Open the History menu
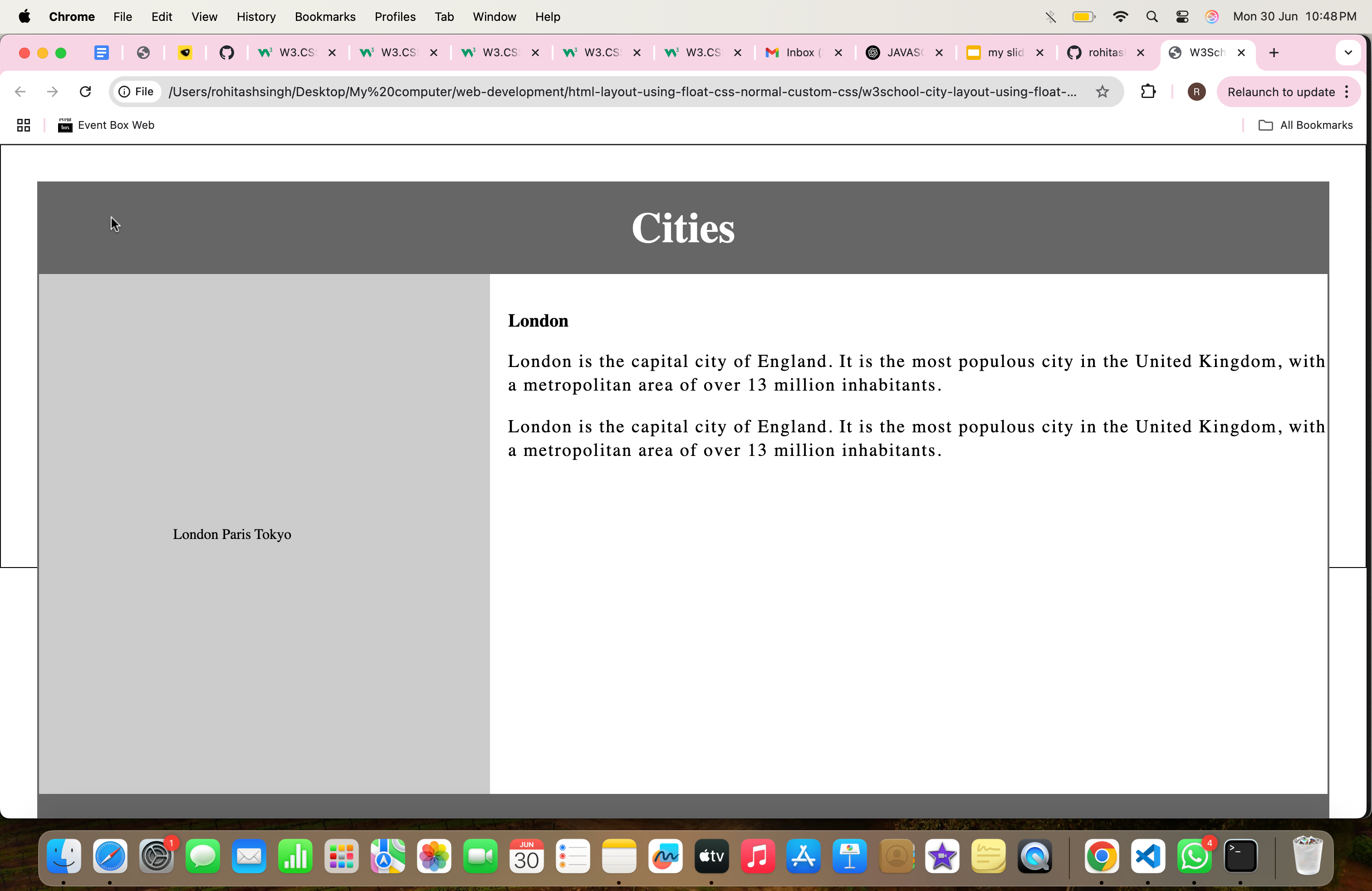Viewport: 1372px width, 891px height. [256, 17]
